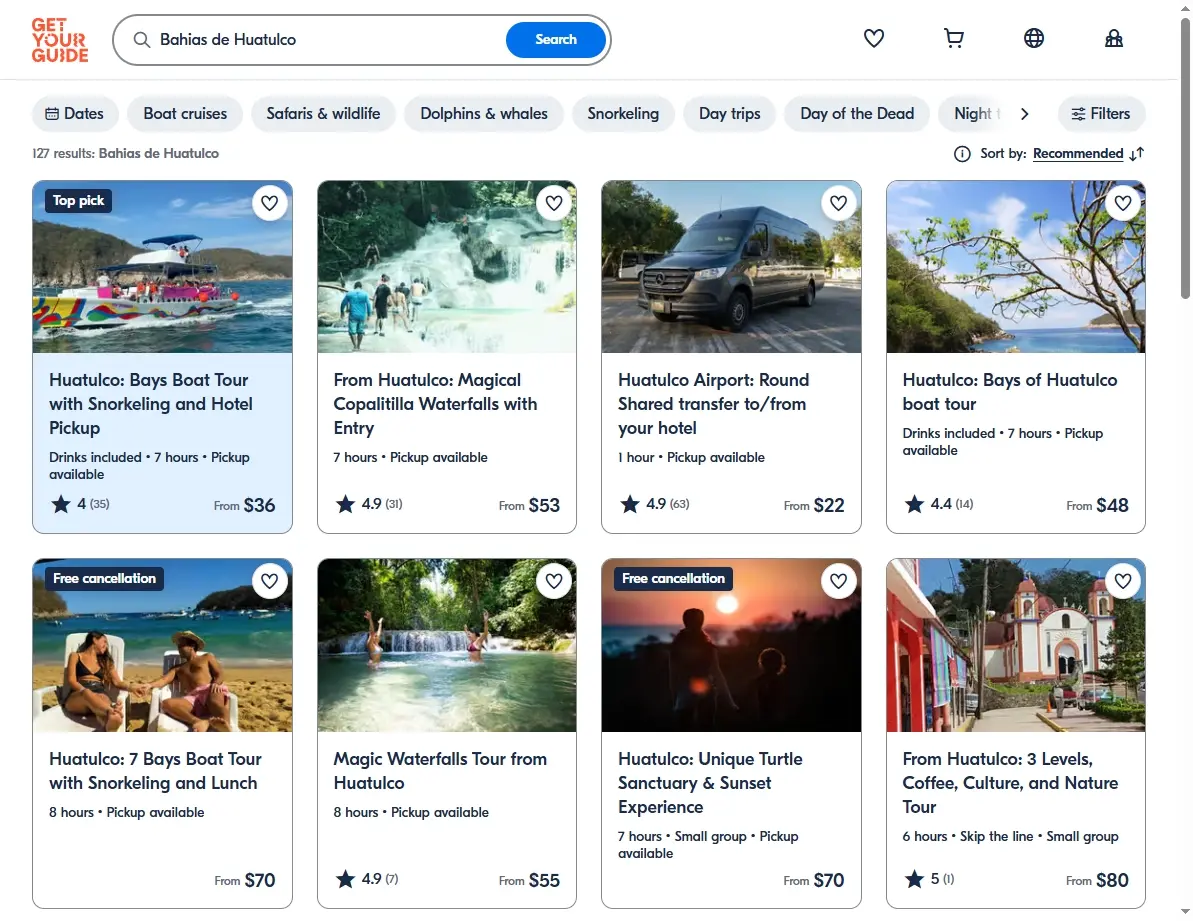Open the shopping cart
The height and width of the screenshot is (921, 1193).
pyautogui.click(x=953, y=38)
